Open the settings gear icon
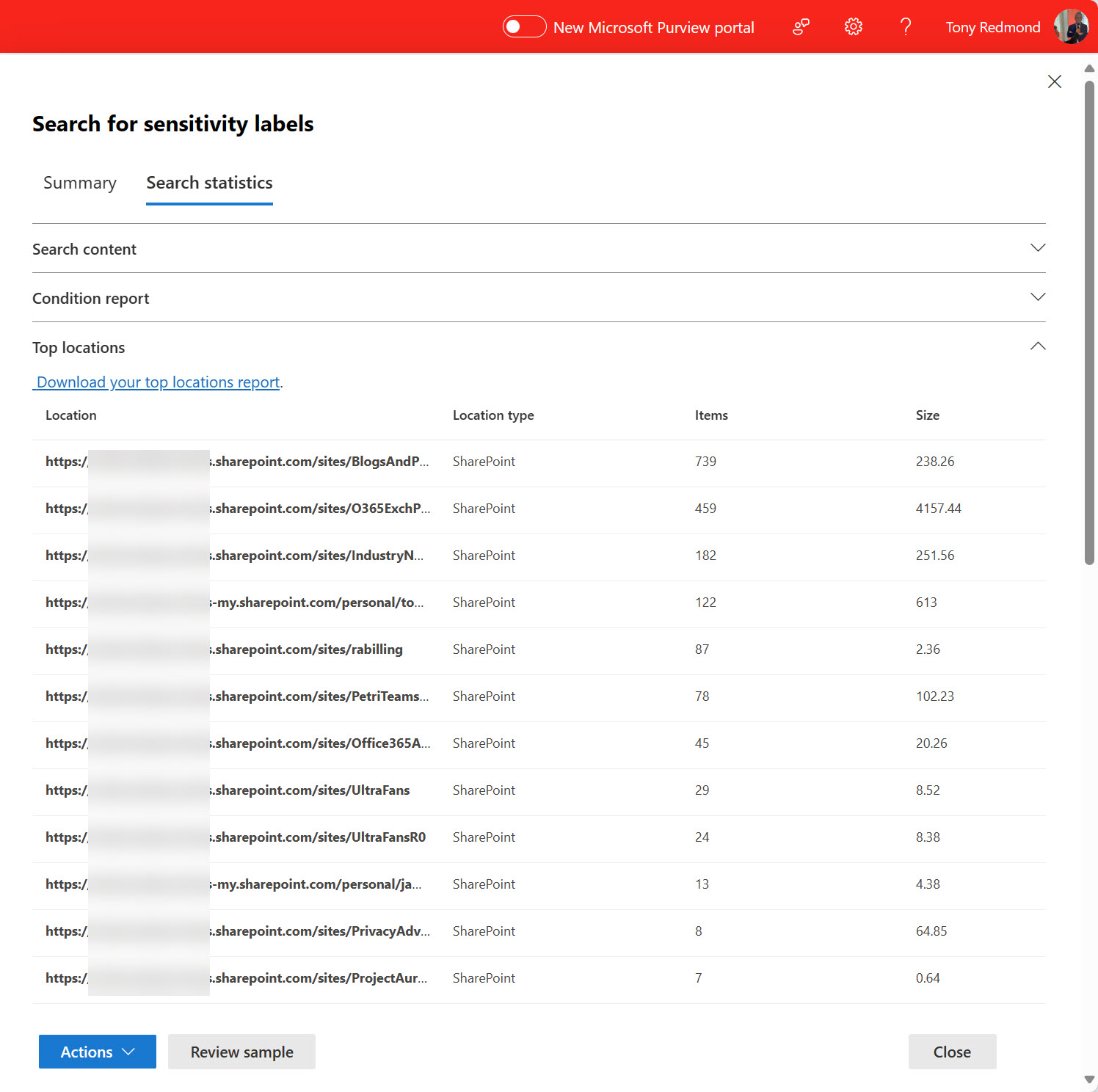The image size is (1098, 1092). [x=853, y=27]
